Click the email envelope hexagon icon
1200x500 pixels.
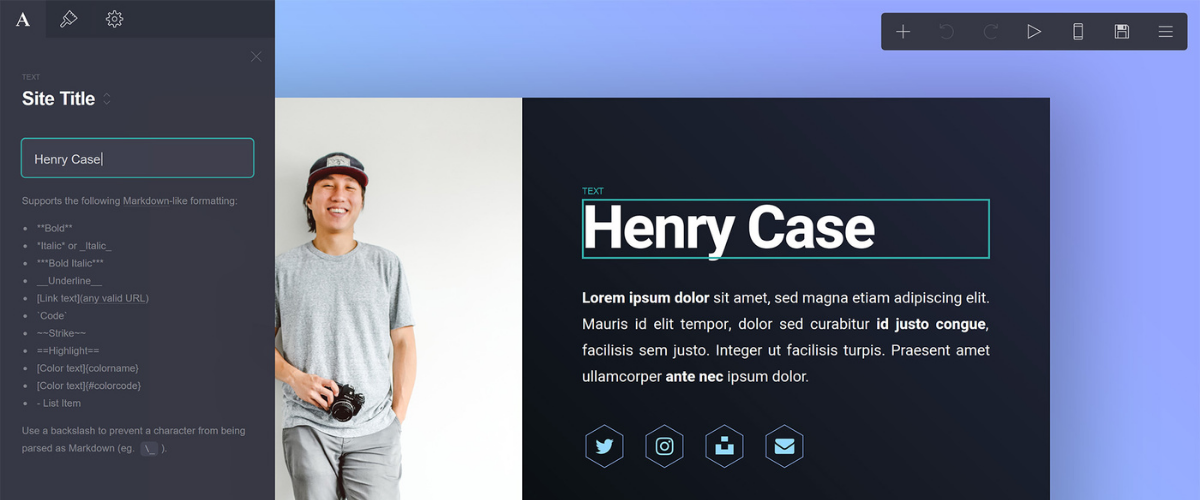click(x=784, y=447)
